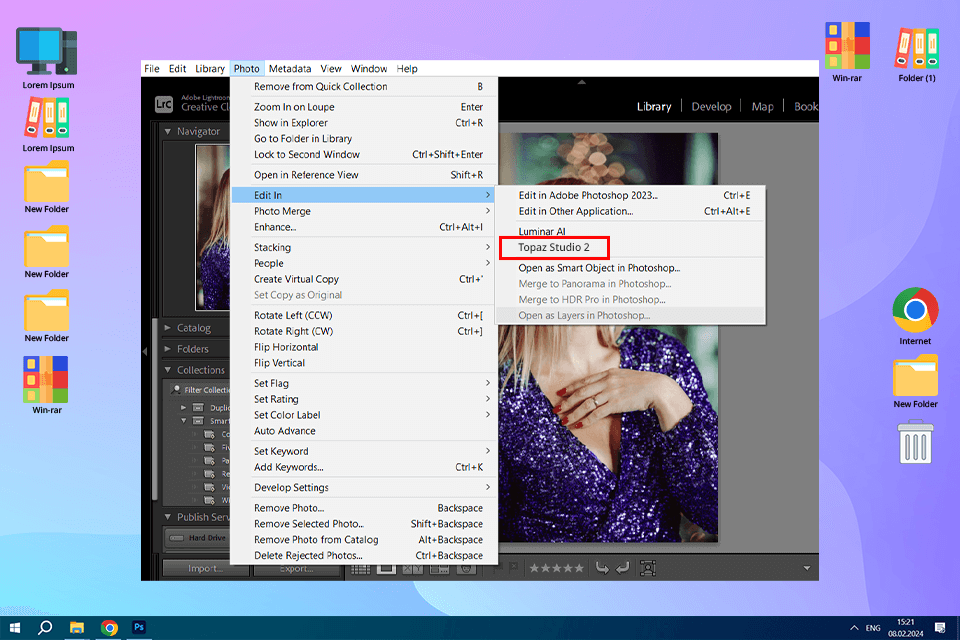Switch to the Develop module

[711, 107]
